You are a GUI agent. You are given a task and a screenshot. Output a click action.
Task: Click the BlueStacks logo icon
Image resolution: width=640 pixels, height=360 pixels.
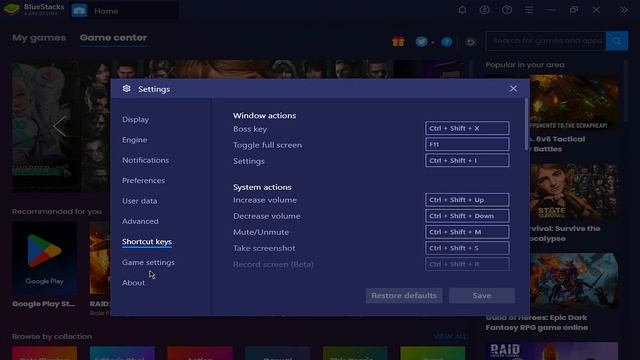[11, 9]
